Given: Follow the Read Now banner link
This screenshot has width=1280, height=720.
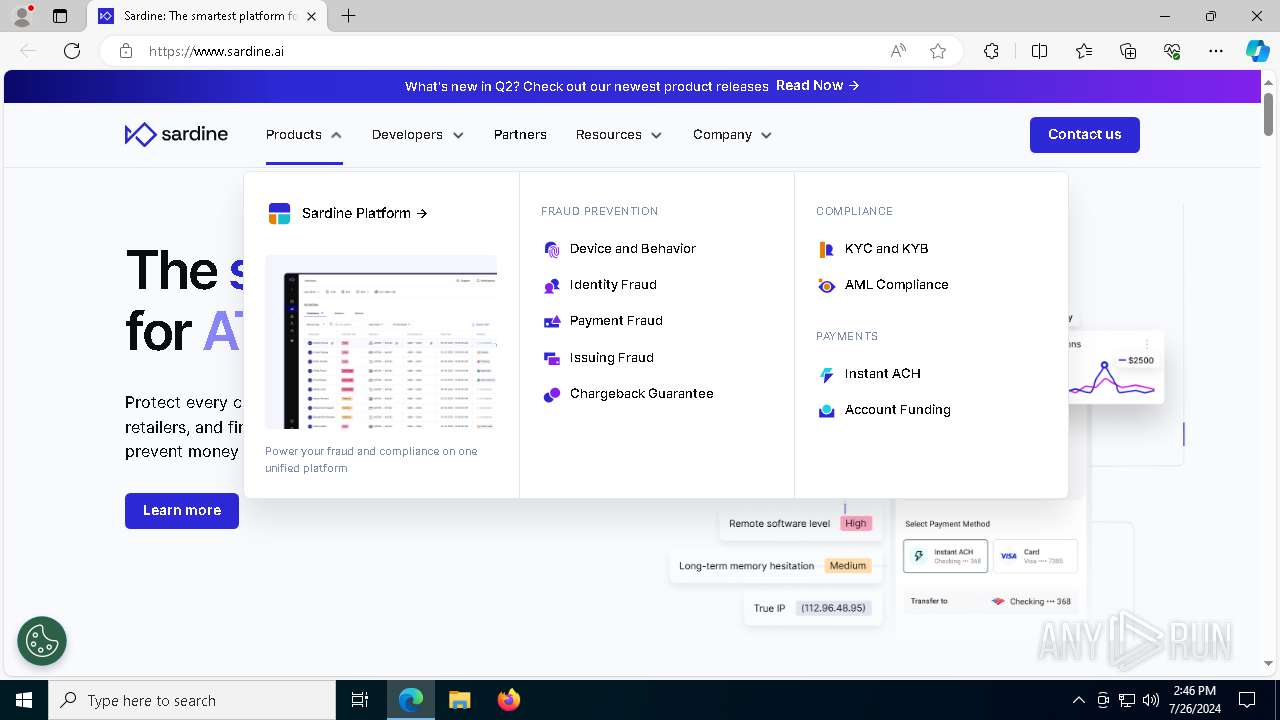Looking at the screenshot, I should (x=818, y=86).
